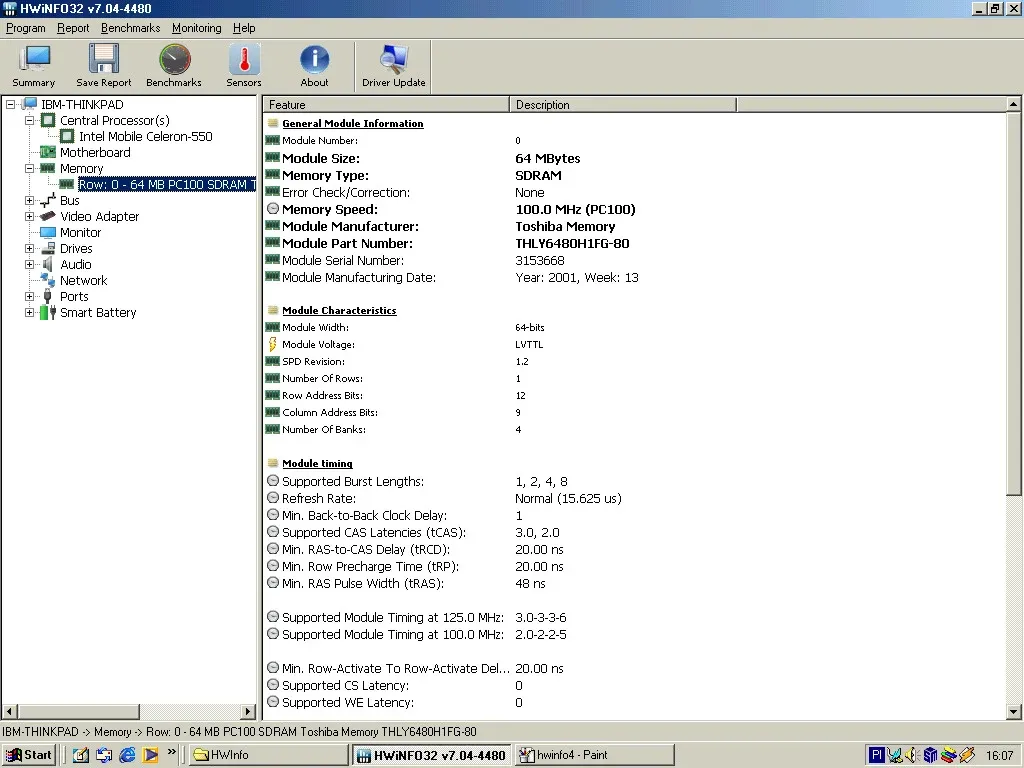Open the Benchmarks menu

click(x=131, y=28)
